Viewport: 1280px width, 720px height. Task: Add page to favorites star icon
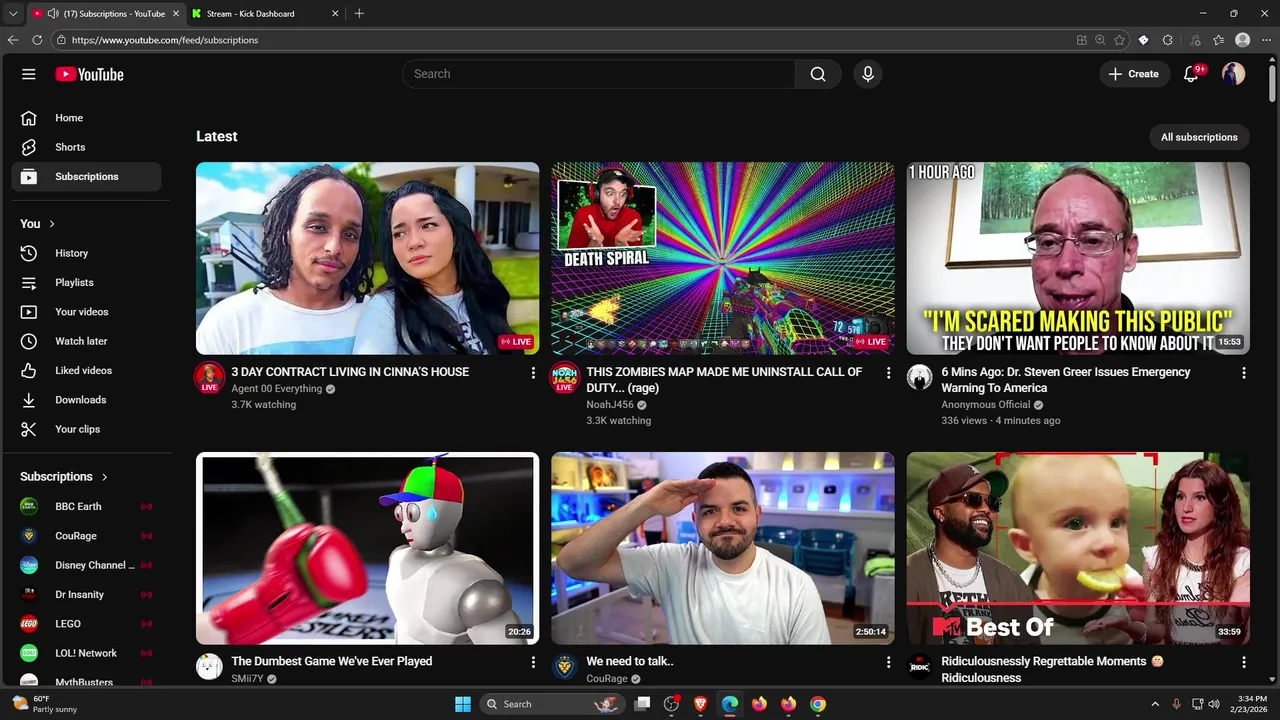click(1119, 40)
